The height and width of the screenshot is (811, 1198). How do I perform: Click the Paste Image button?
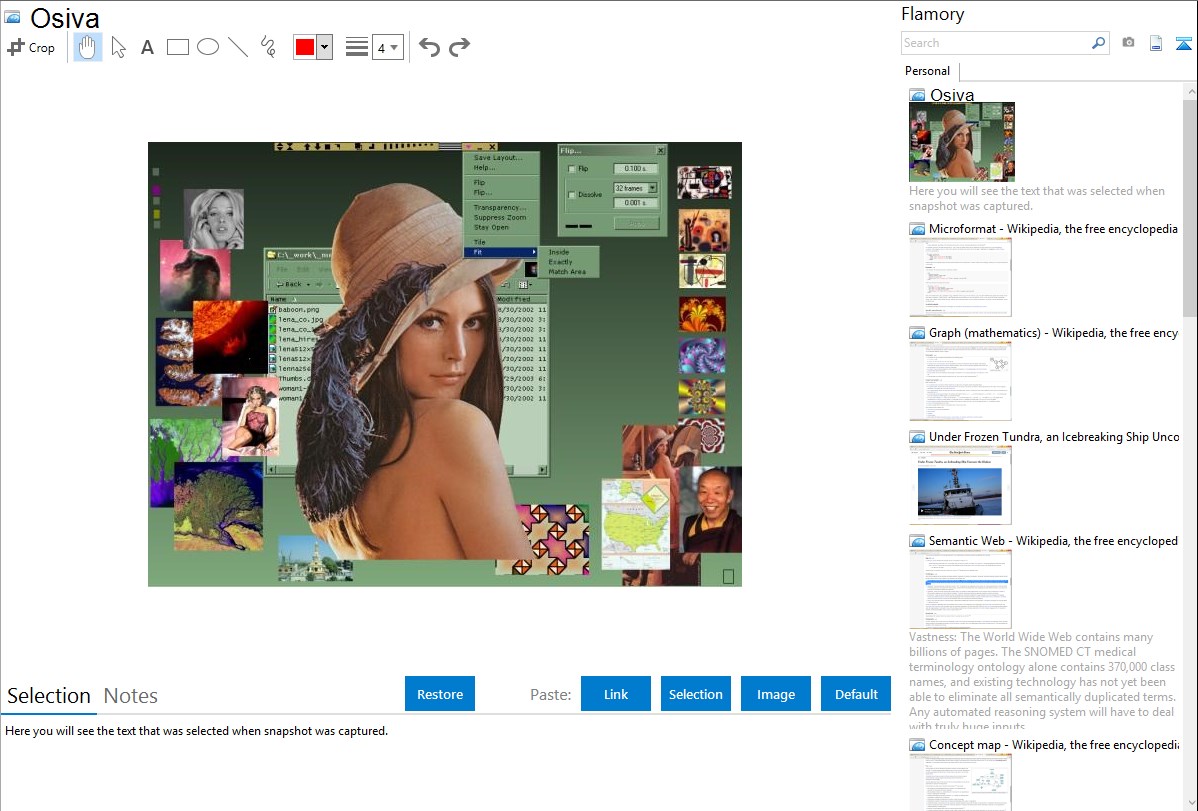[x=775, y=694]
